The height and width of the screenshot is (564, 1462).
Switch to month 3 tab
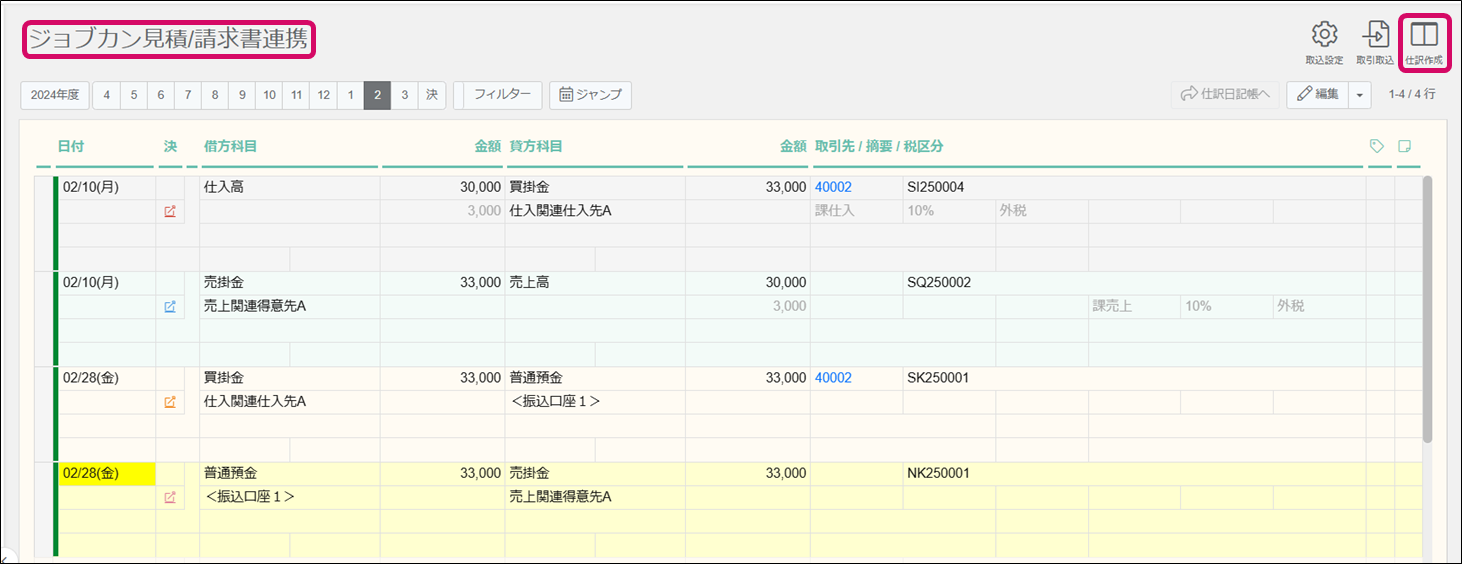click(404, 95)
